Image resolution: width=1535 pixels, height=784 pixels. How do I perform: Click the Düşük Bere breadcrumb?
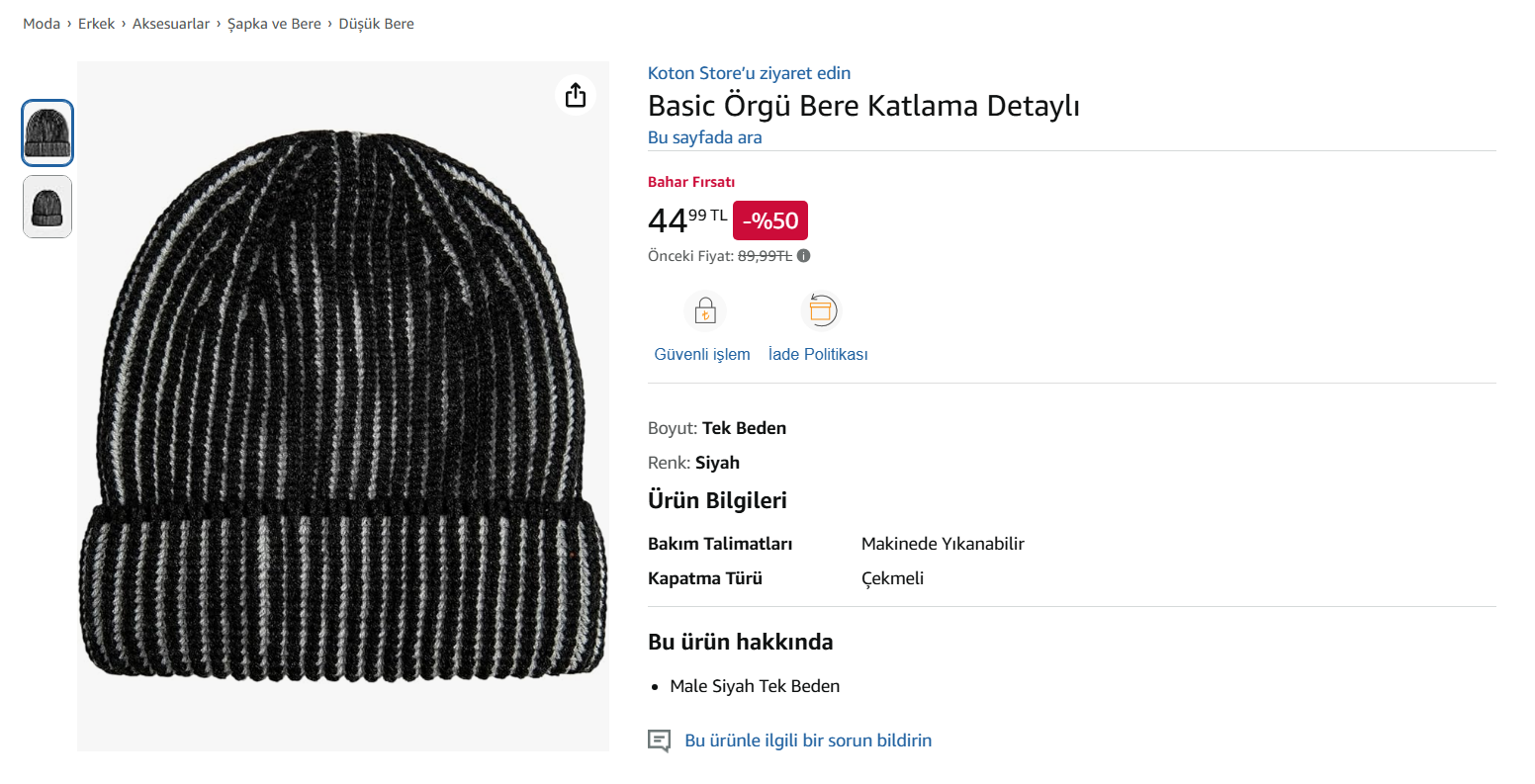click(376, 24)
